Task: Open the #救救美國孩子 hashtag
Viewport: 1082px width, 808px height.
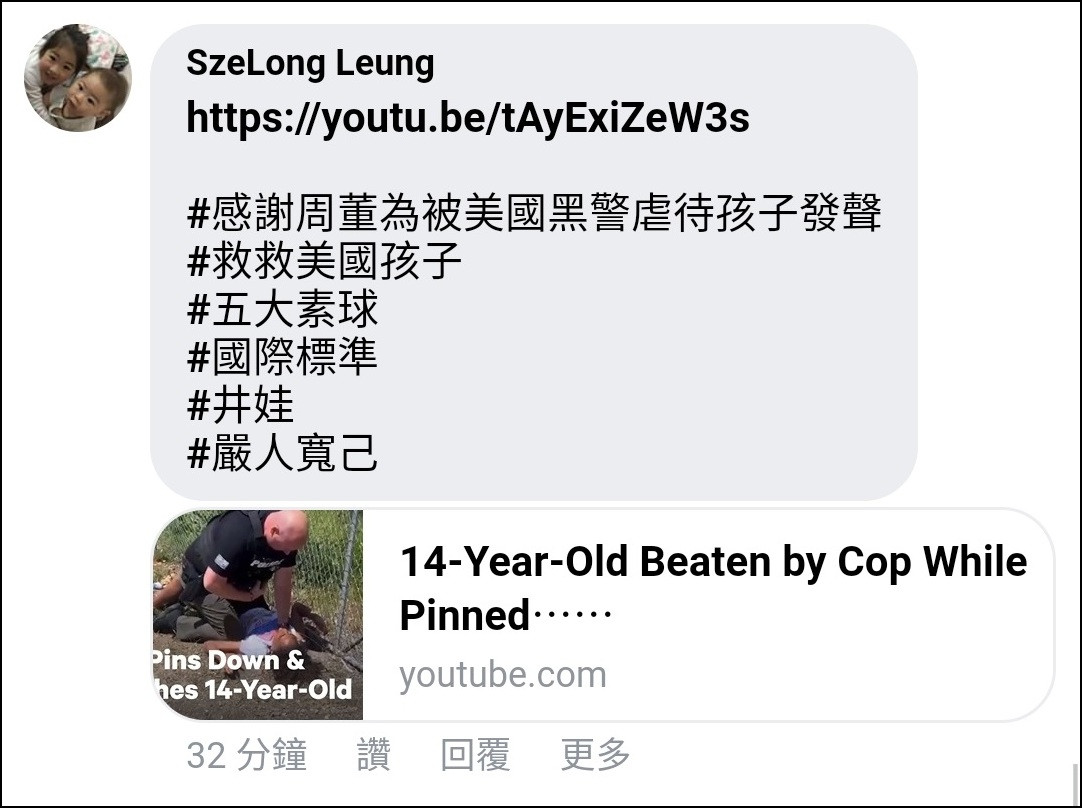Action: pos(324,261)
